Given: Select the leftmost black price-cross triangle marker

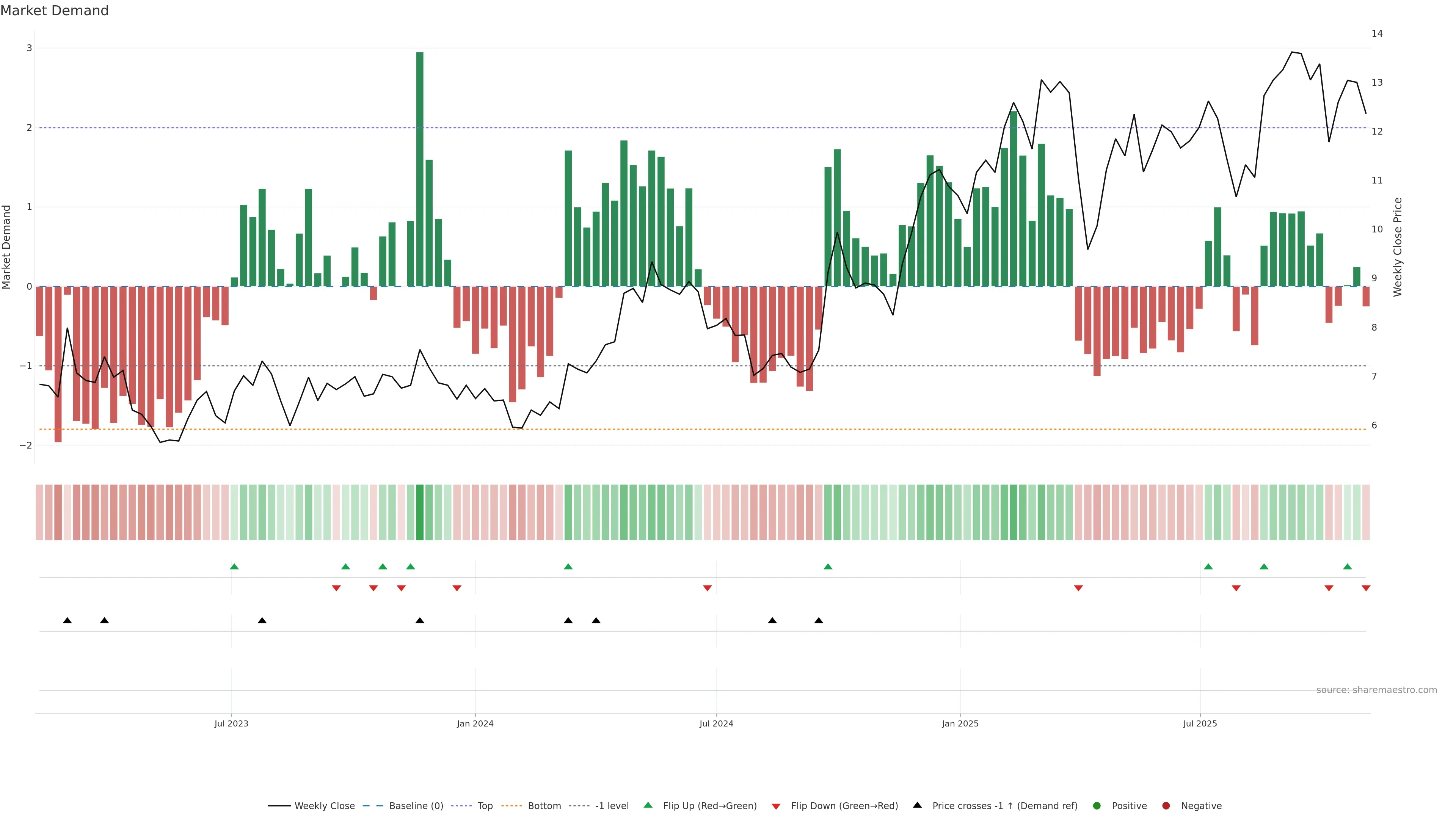Looking at the screenshot, I should click(67, 621).
